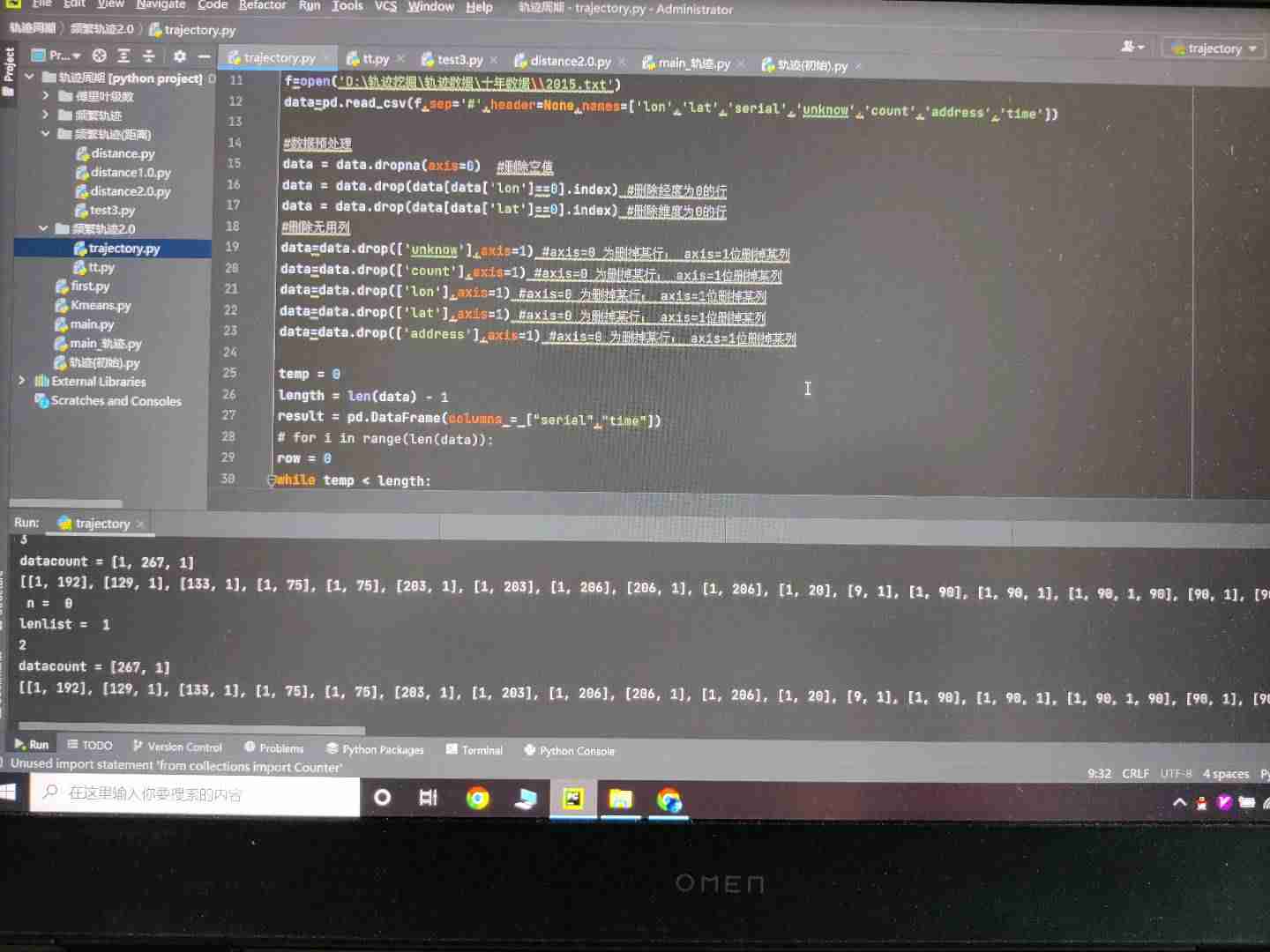Click the PyCharm icon in Windows taskbar
This screenshot has height=952, width=1270.
[x=573, y=799]
